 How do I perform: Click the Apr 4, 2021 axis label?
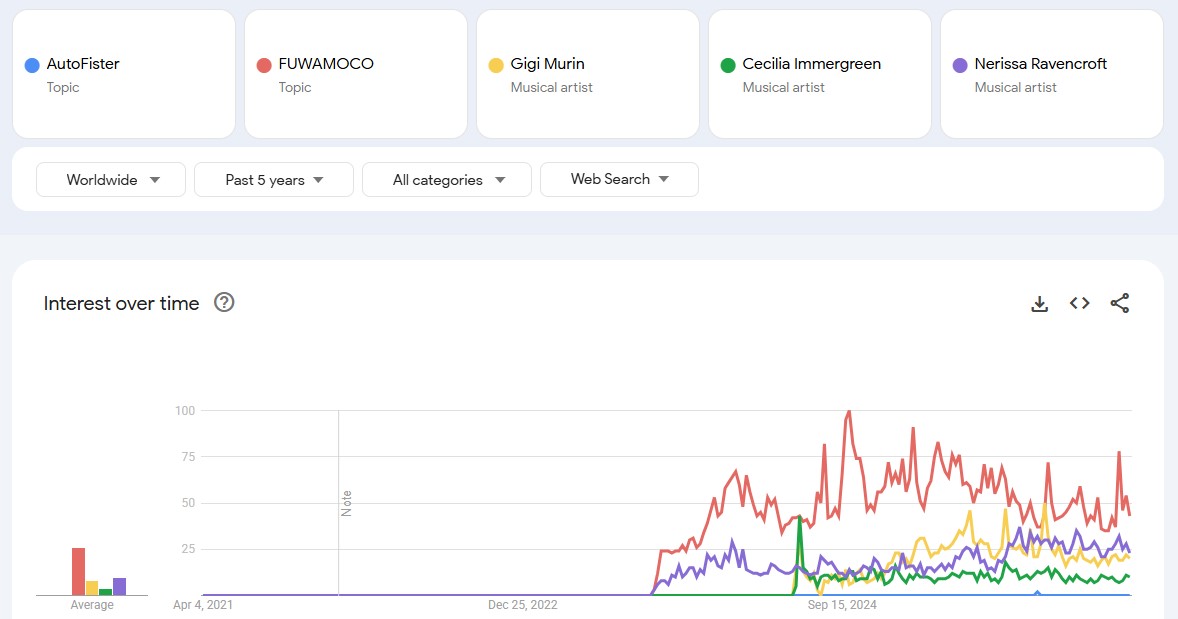click(203, 605)
